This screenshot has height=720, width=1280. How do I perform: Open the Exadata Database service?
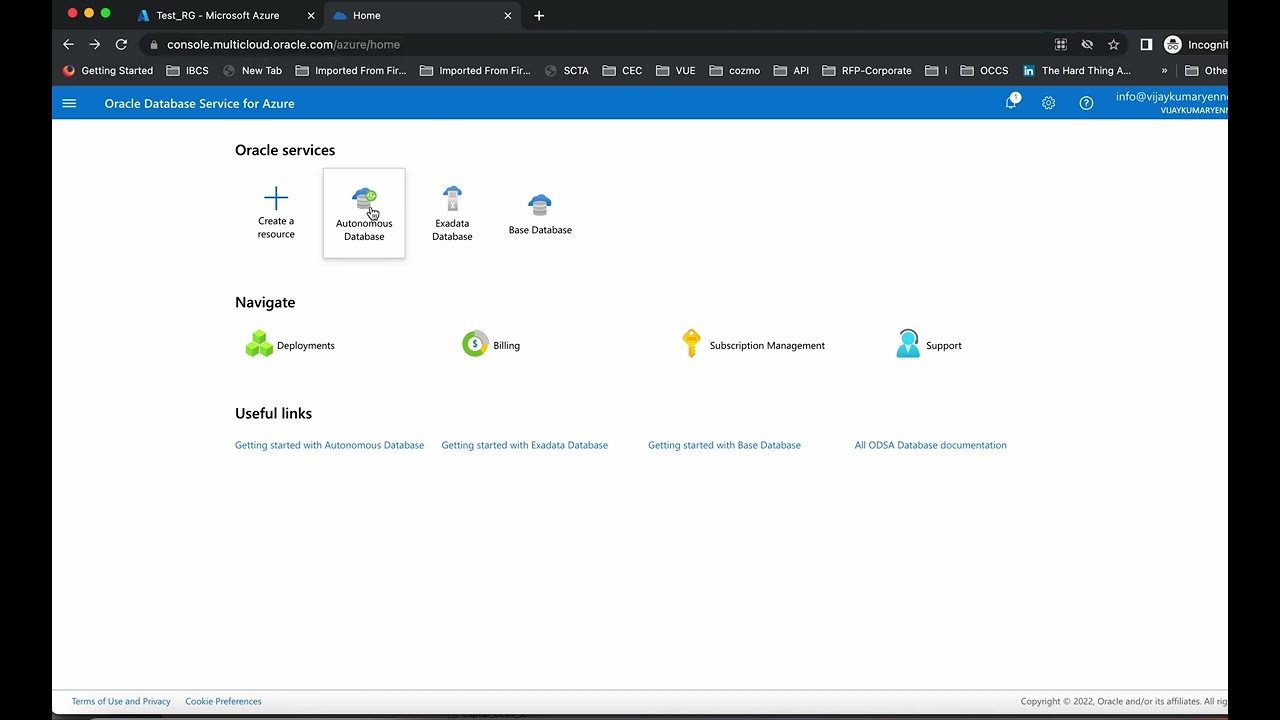[452, 213]
